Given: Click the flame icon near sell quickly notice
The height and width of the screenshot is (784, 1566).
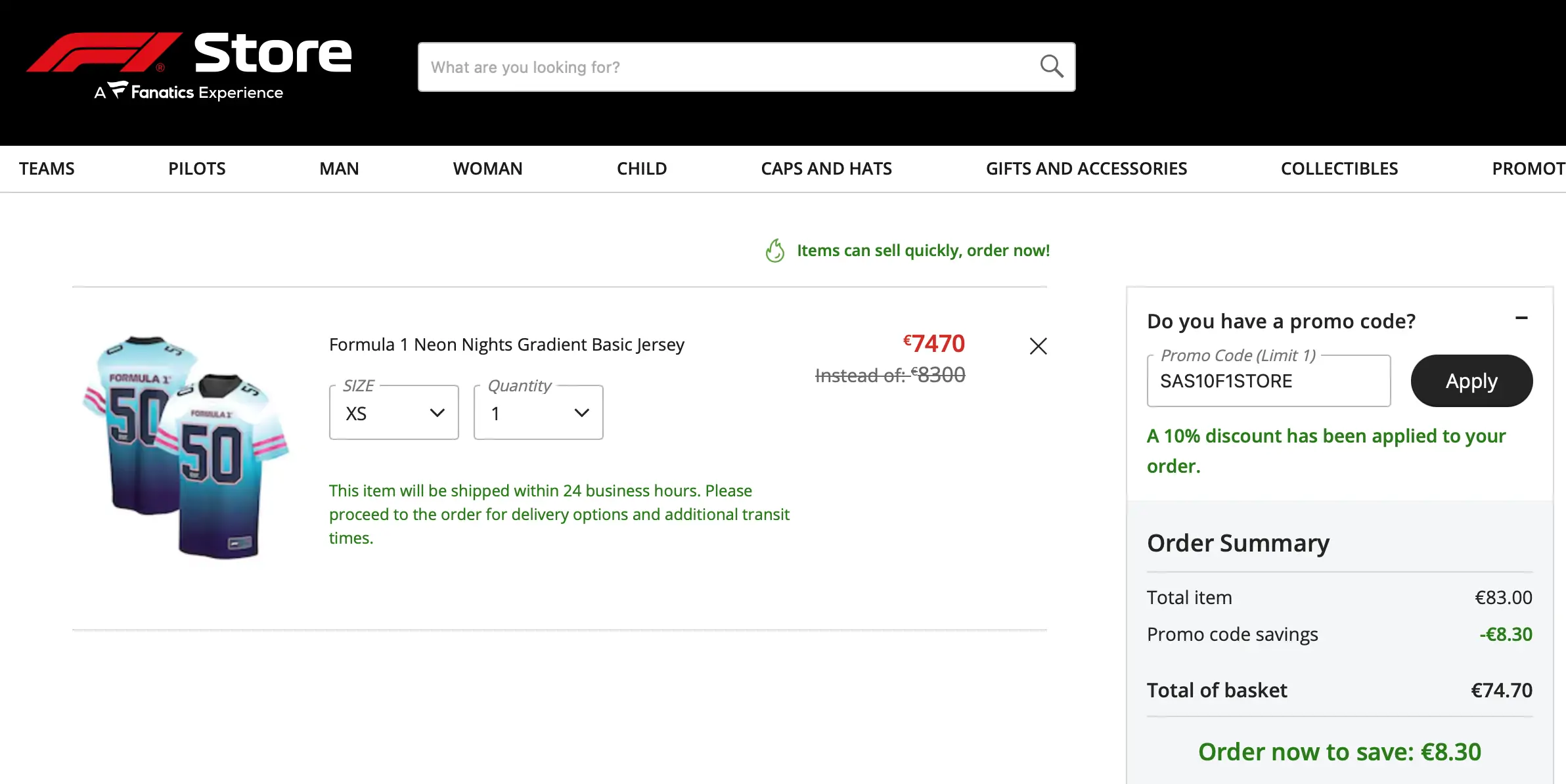Looking at the screenshot, I should (x=775, y=250).
